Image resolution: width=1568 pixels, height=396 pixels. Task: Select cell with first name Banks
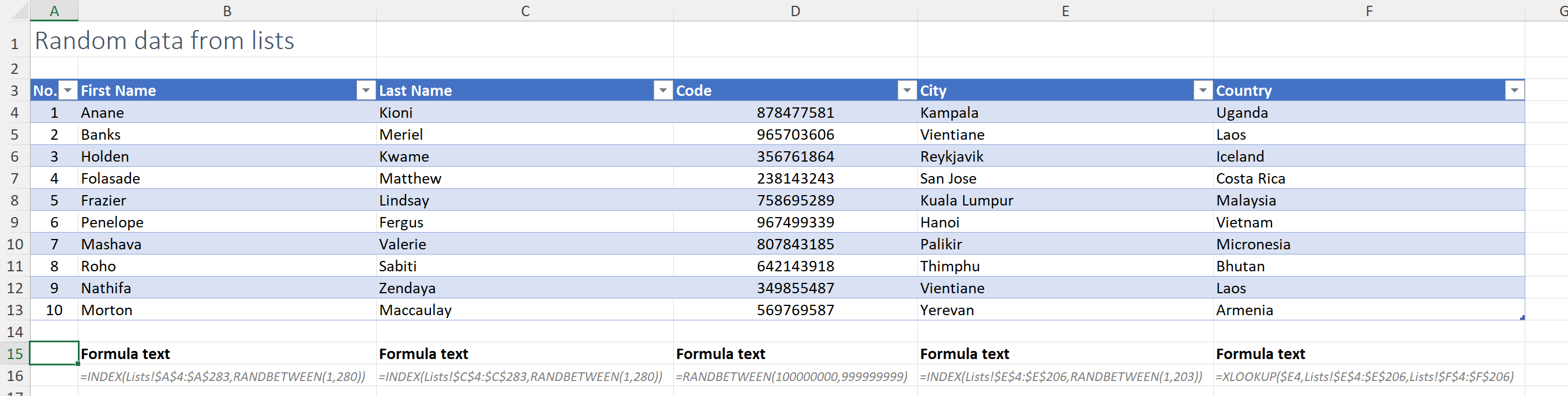click(x=227, y=135)
